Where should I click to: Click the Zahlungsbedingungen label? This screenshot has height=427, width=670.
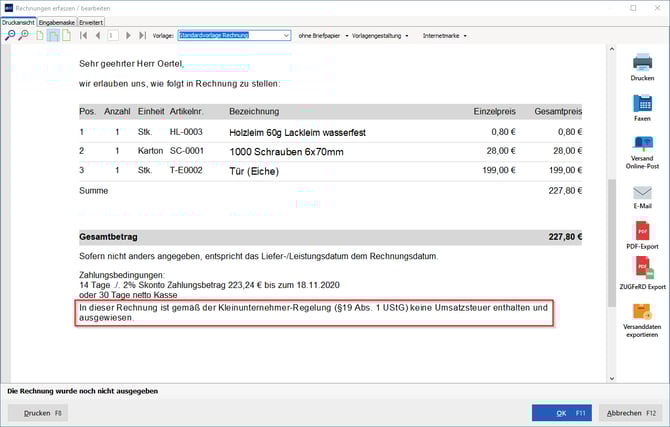click(x=122, y=275)
